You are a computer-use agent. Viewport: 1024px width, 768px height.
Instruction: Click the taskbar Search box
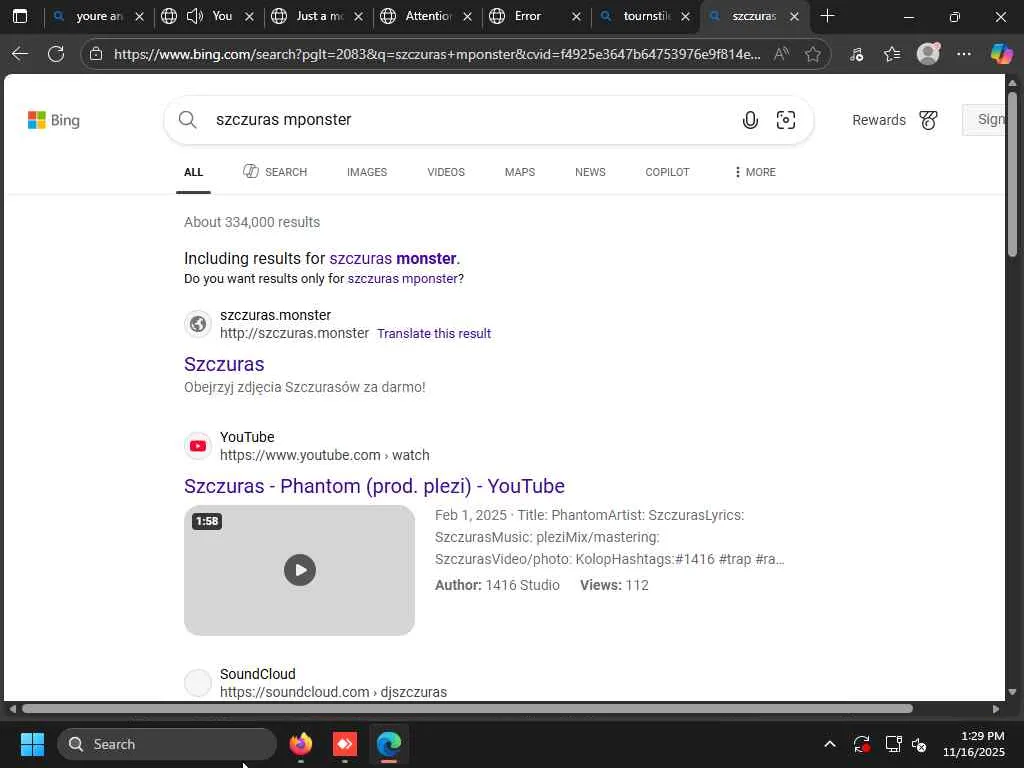tap(167, 744)
